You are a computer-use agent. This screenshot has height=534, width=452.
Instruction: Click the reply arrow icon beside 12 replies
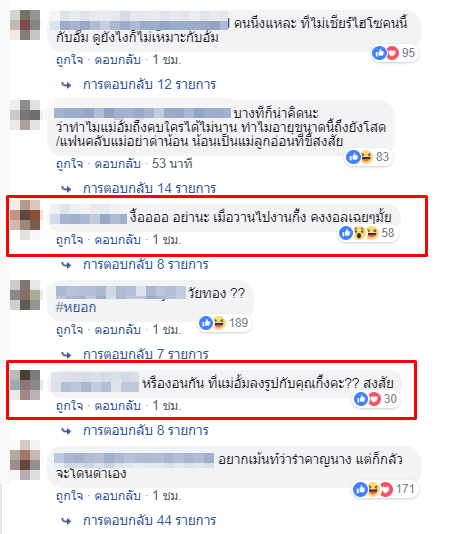(x=66, y=85)
